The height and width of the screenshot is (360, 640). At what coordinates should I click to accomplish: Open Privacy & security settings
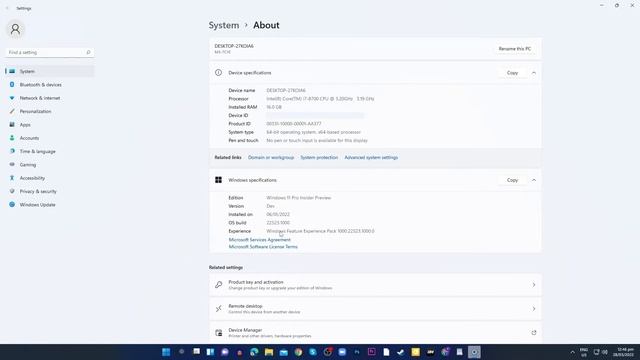tap(49, 191)
